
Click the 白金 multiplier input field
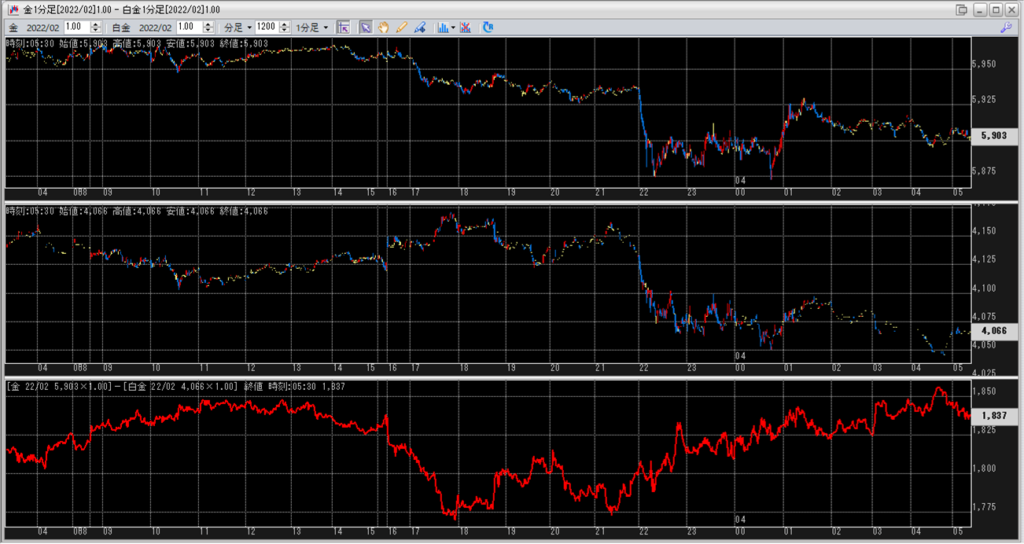tap(189, 27)
